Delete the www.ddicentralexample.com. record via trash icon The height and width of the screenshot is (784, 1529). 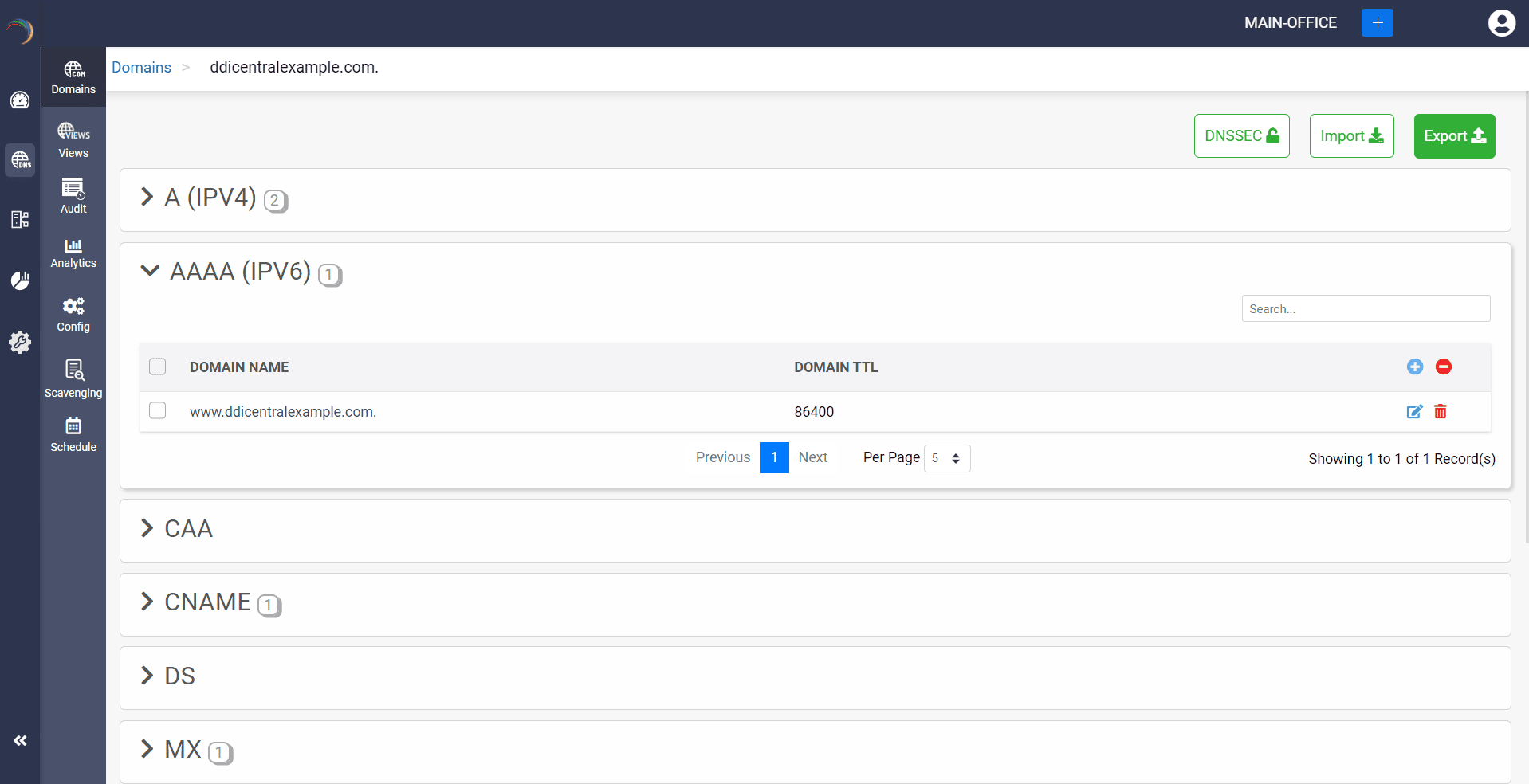tap(1440, 412)
